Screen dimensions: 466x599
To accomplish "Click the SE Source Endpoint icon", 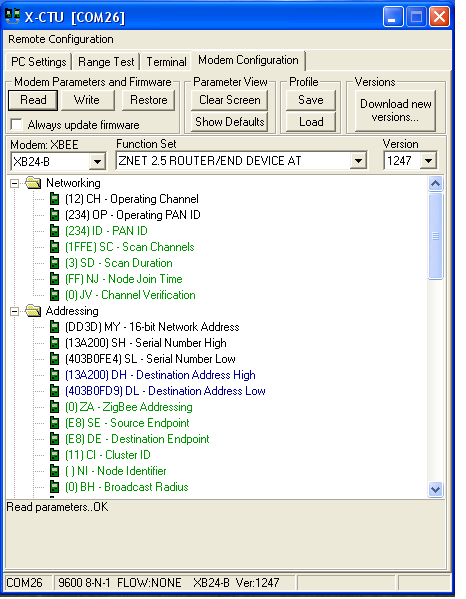I will click(55, 423).
